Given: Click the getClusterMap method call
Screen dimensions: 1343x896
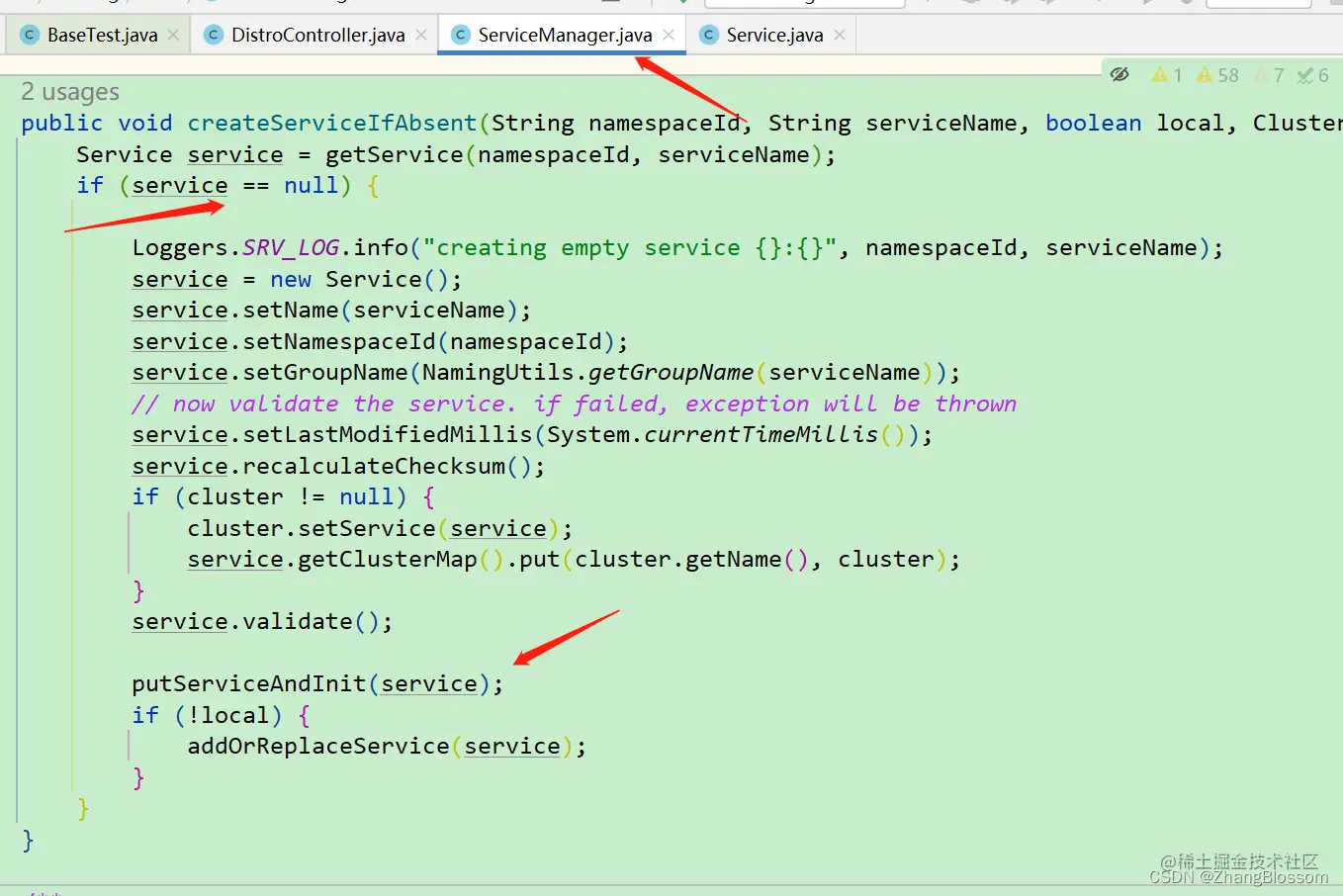Looking at the screenshot, I should point(388,559).
